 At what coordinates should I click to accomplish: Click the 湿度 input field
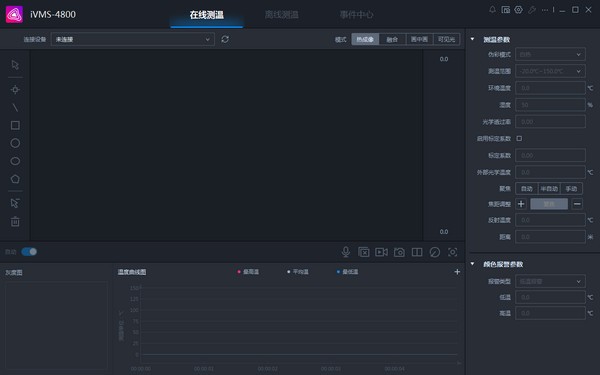pos(550,105)
